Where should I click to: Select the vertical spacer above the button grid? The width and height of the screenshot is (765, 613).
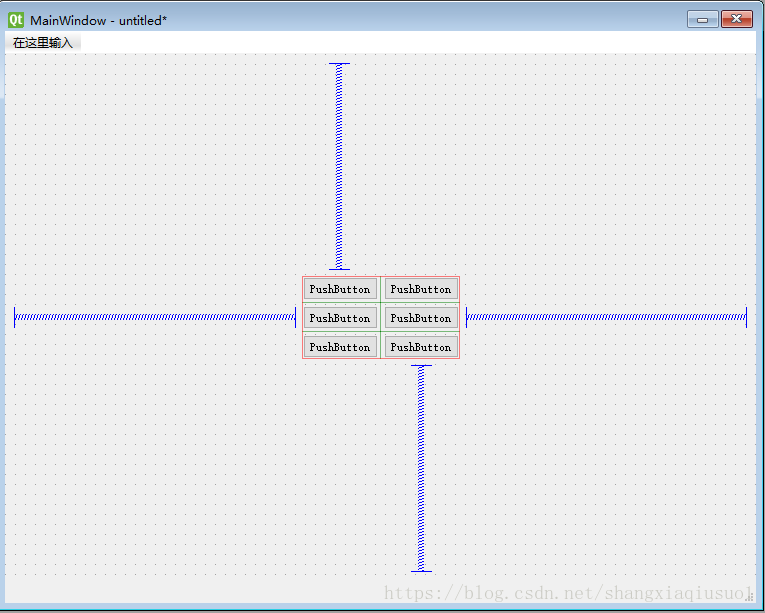tap(339, 166)
